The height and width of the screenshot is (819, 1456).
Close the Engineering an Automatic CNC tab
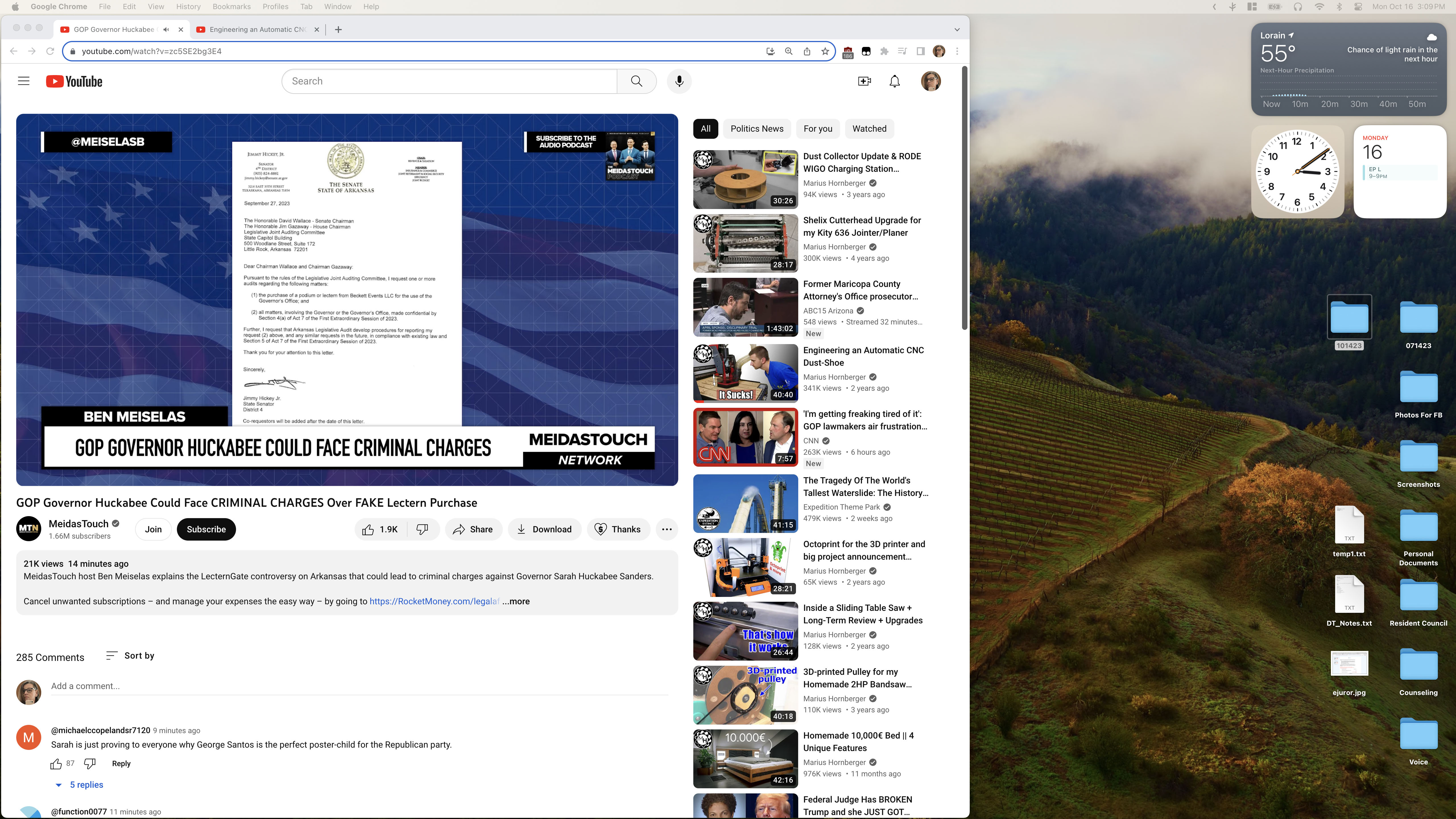pyautogui.click(x=317, y=29)
